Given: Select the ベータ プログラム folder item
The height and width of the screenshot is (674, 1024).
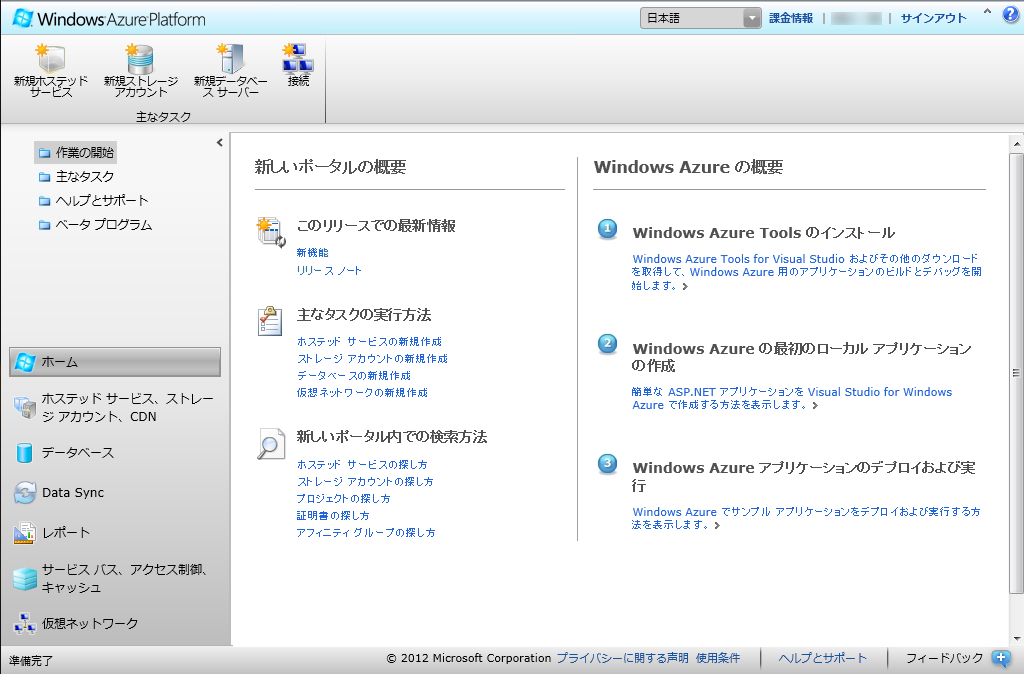Looking at the screenshot, I should click(95, 225).
